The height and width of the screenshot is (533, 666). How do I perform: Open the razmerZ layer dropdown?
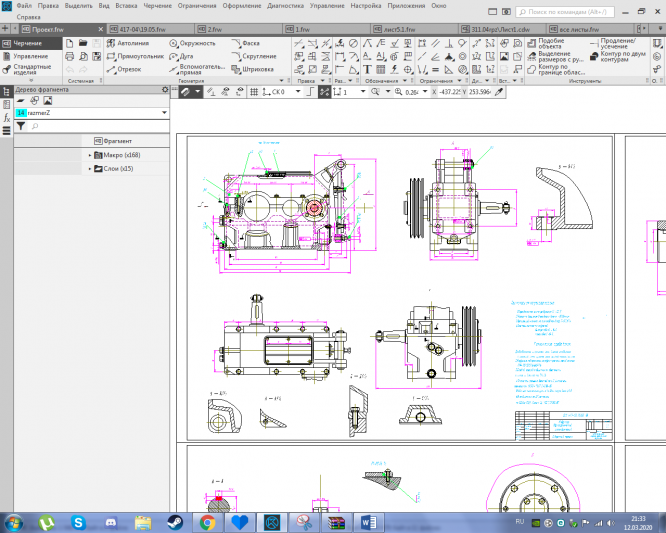pyautogui.click(x=164, y=114)
